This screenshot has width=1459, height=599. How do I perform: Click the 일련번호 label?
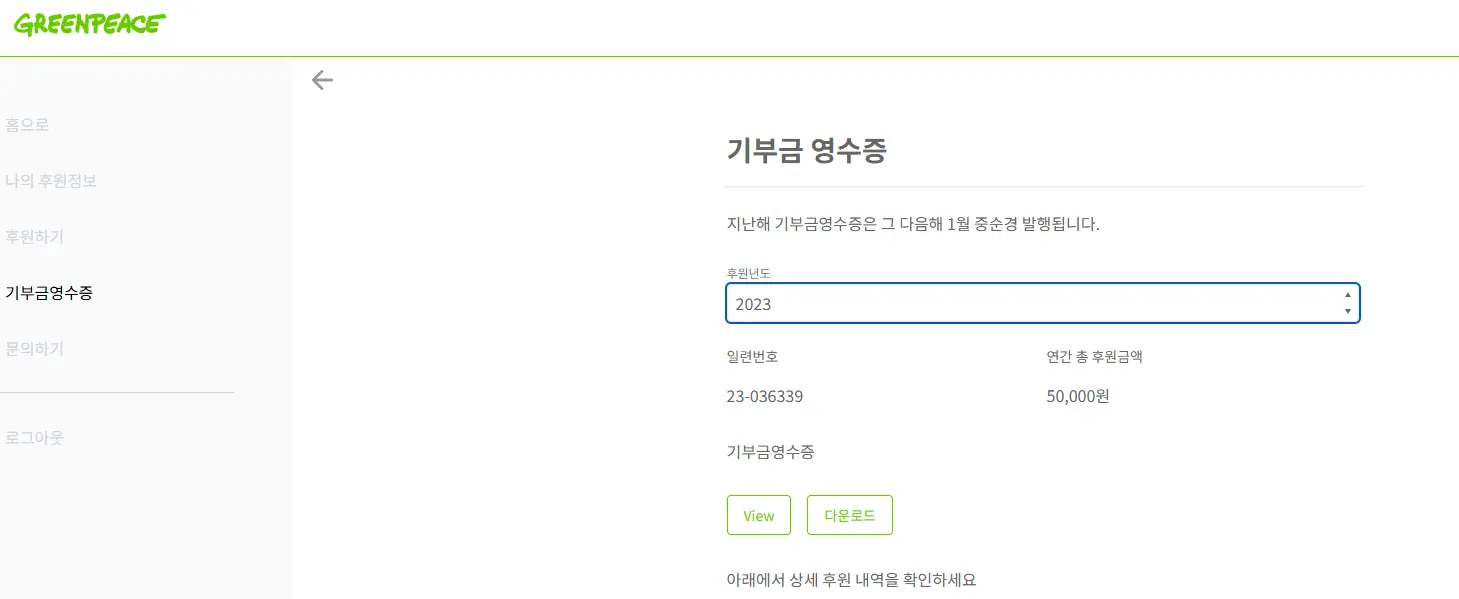click(752, 355)
